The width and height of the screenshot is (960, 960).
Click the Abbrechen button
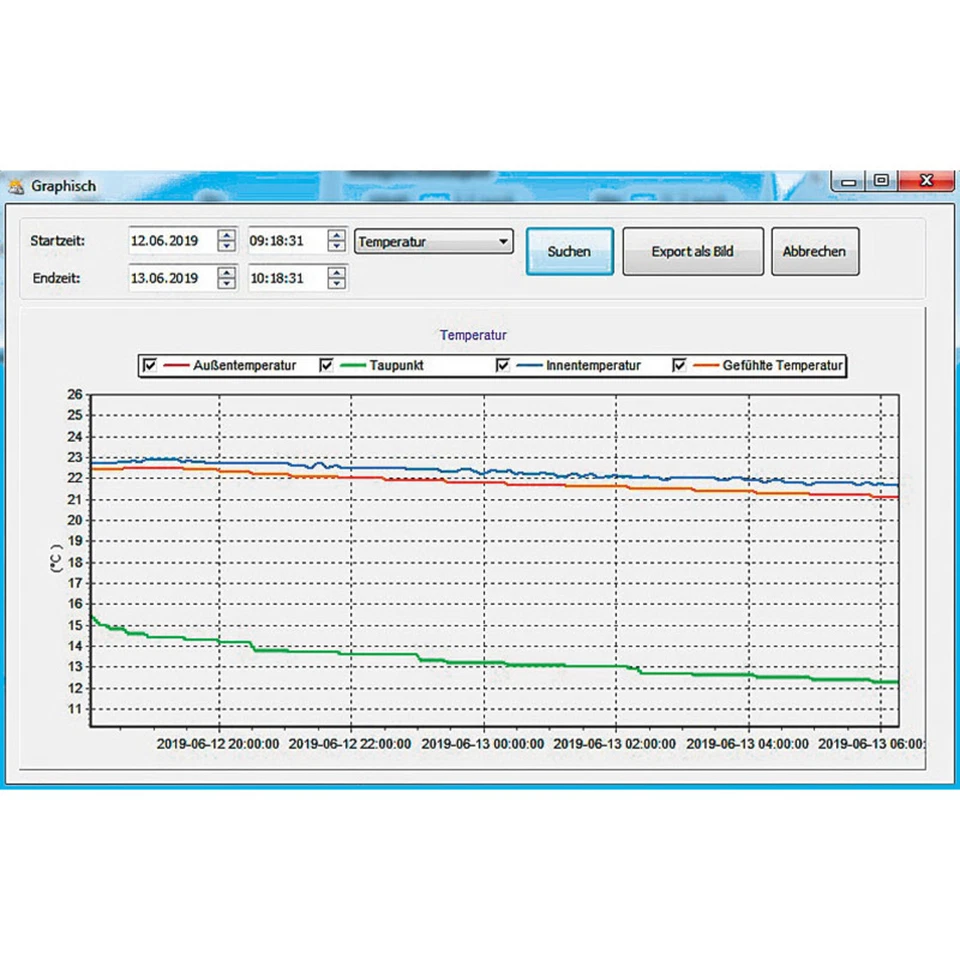point(815,251)
